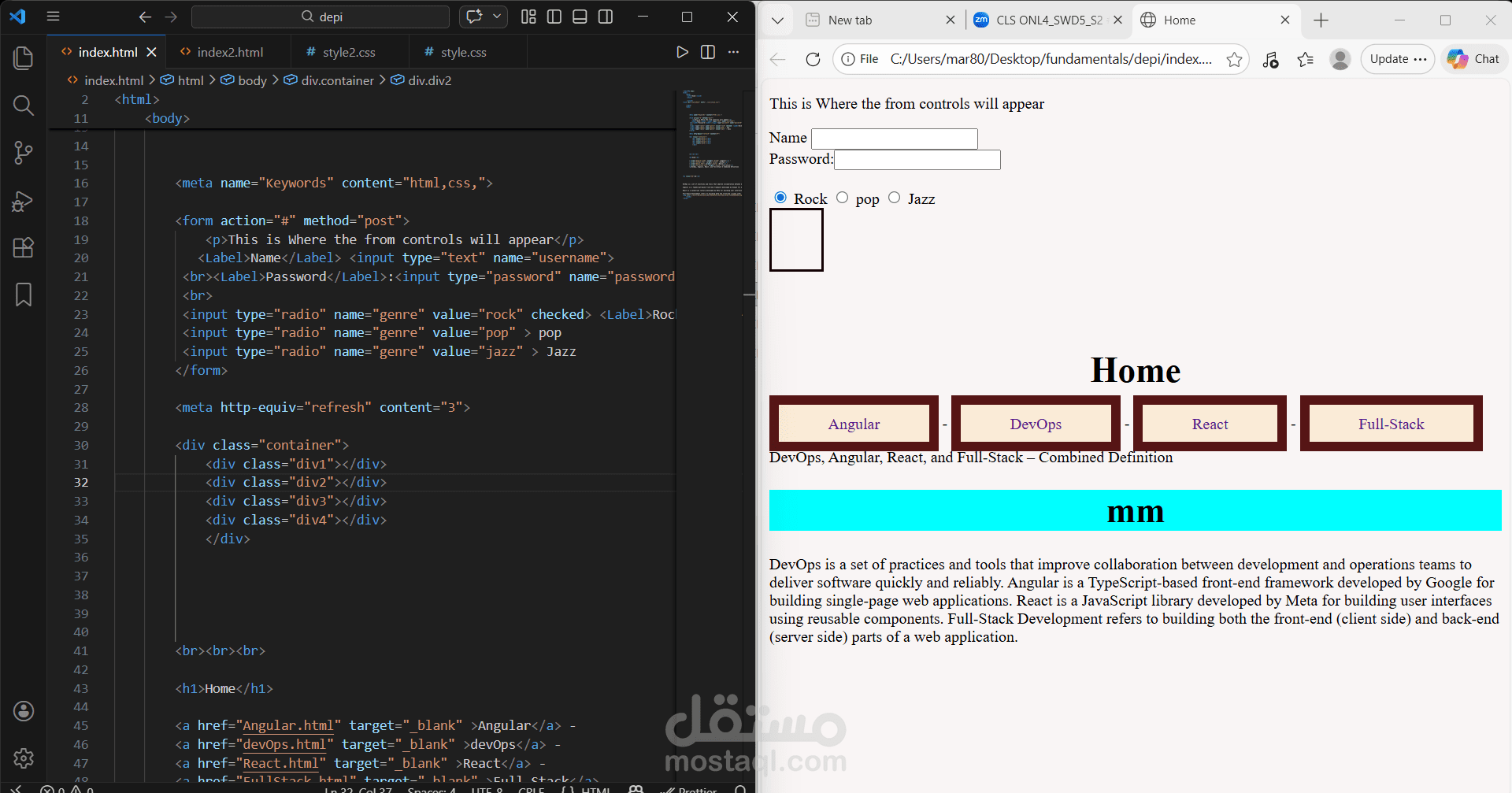
Task: Click the browser back arrow
Action: 778,59
